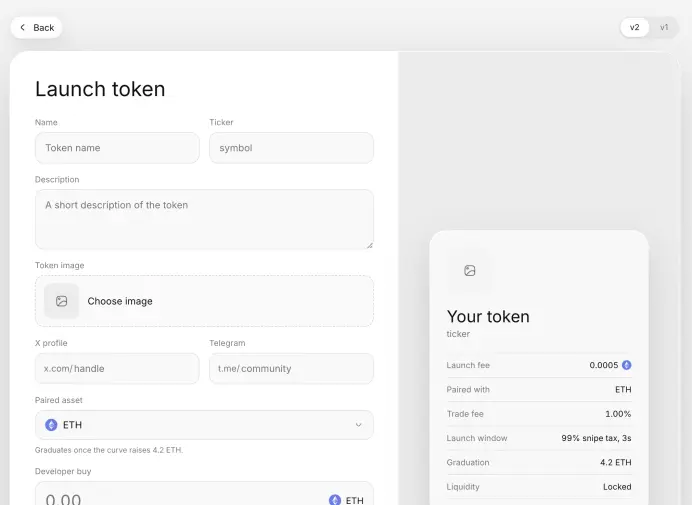
Task: Click the Ticker symbol input field
Action: [x=291, y=148]
